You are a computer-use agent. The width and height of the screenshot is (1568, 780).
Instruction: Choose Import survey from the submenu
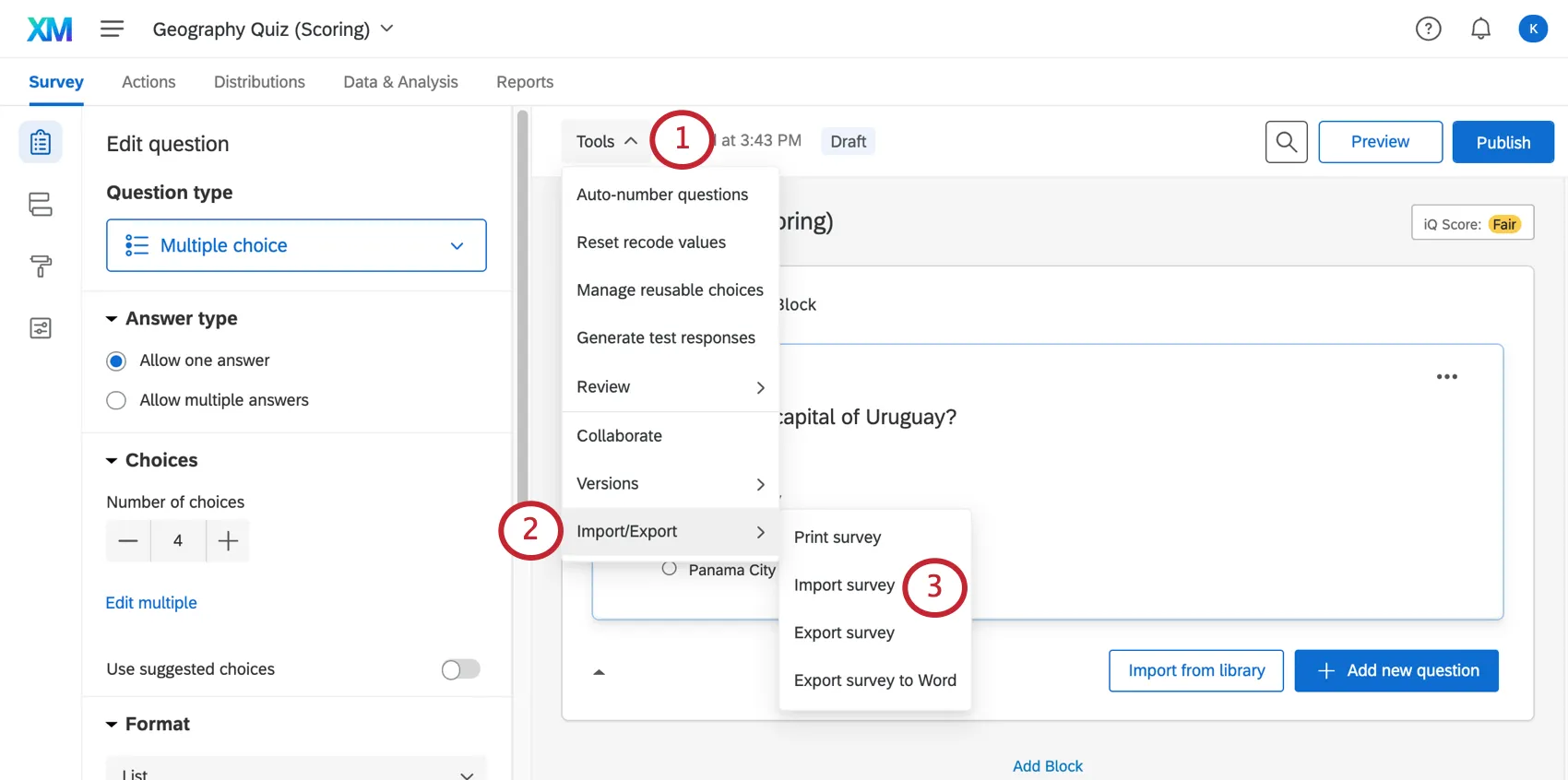pos(844,585)
